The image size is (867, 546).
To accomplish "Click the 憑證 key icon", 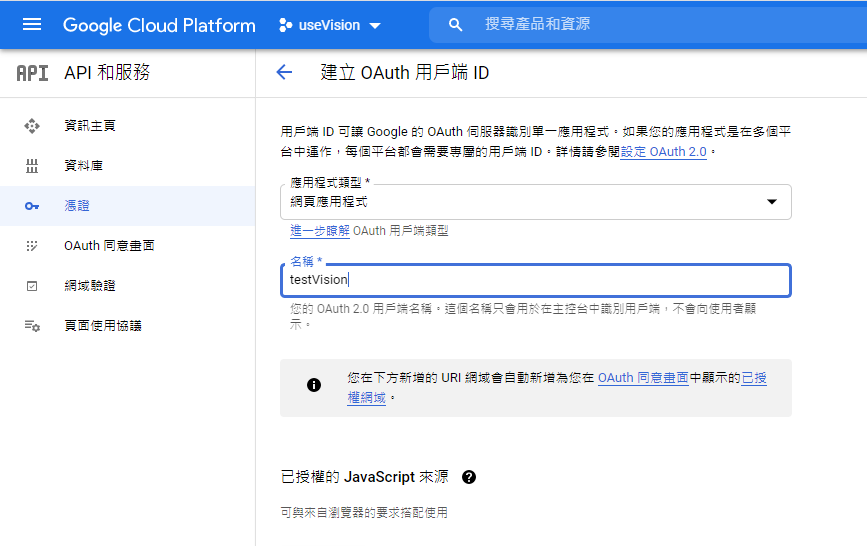I will pyautogui.click(x=32, y=206).
